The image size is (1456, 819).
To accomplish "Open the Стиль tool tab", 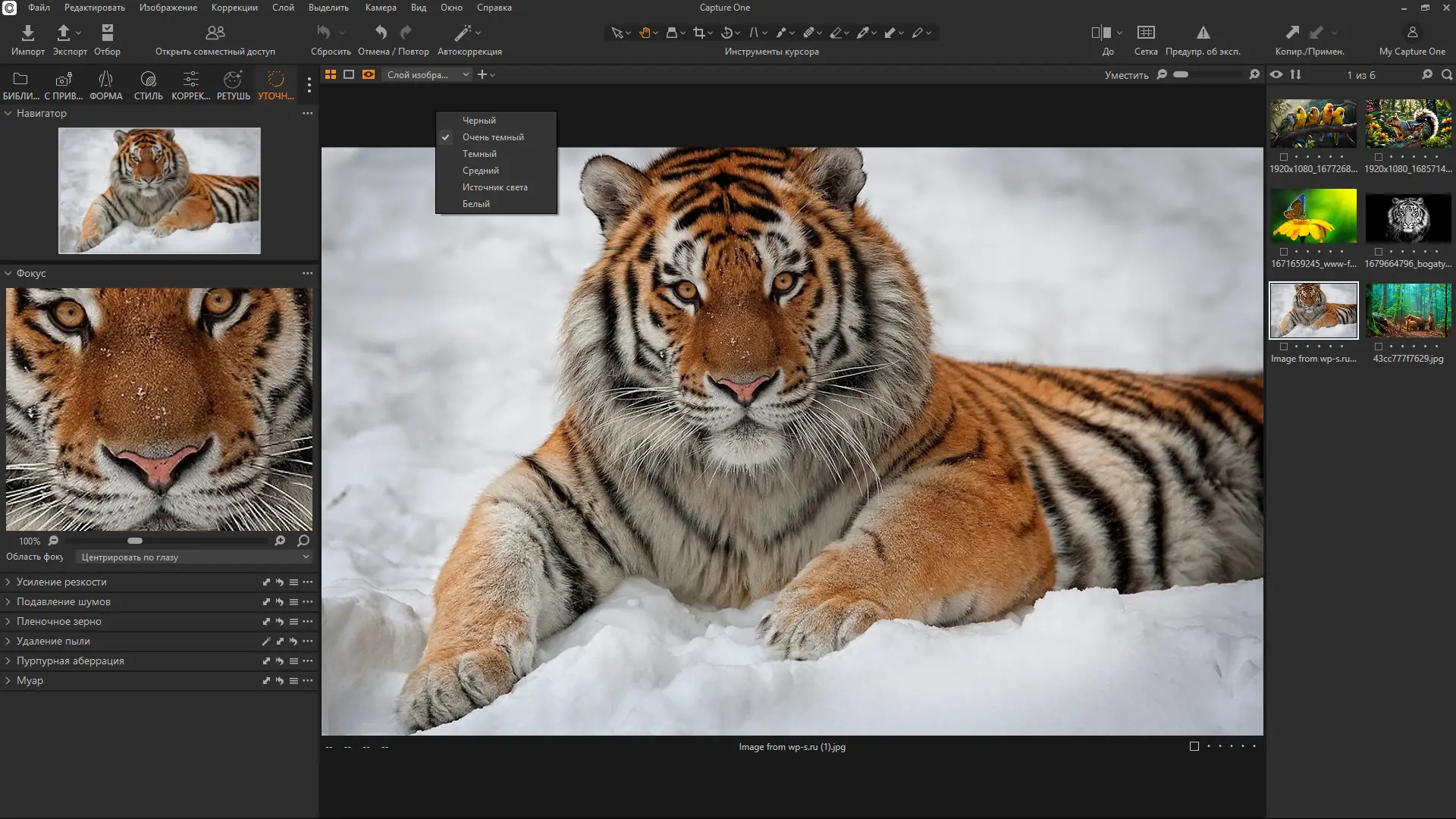I will [148, 85].
